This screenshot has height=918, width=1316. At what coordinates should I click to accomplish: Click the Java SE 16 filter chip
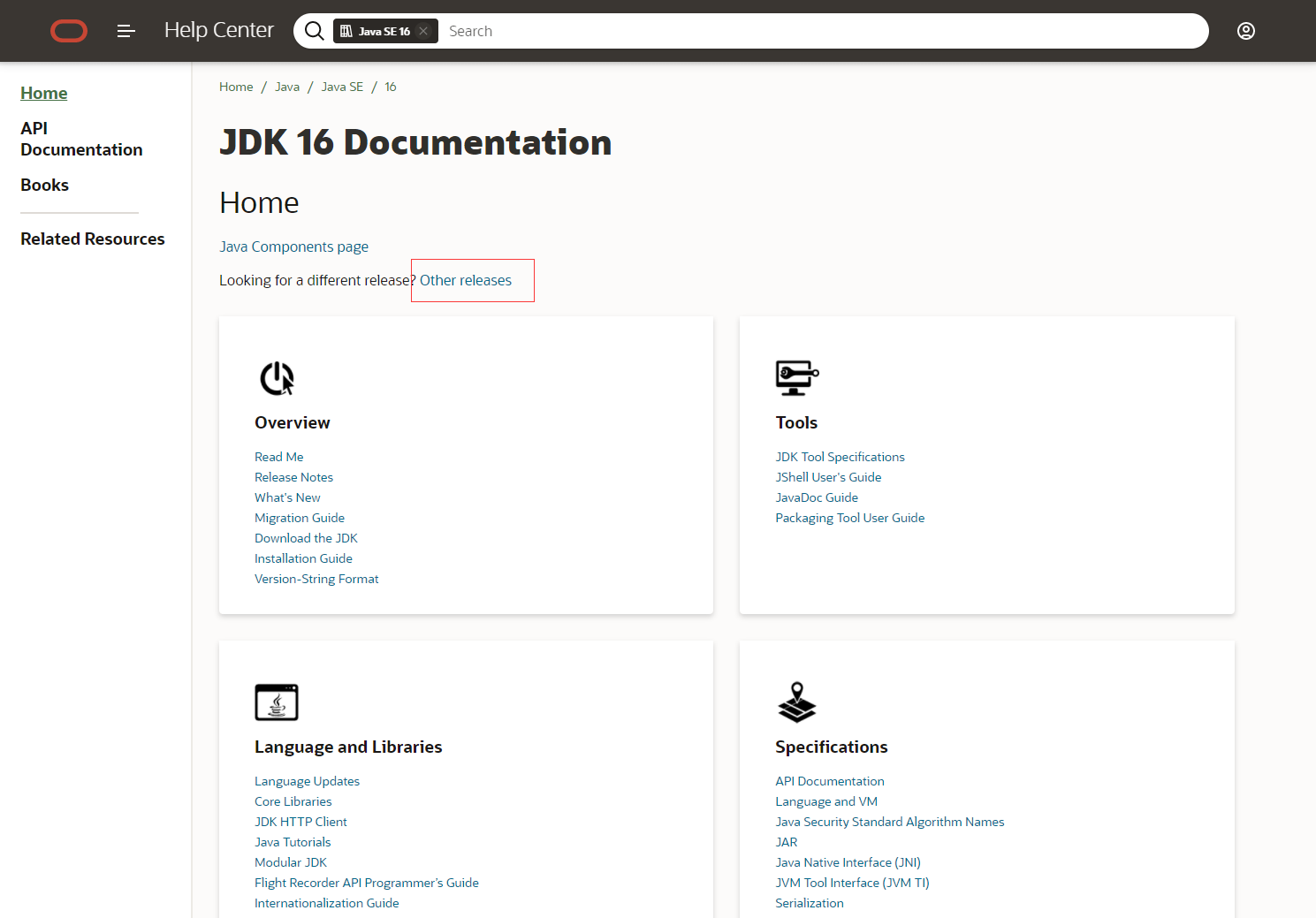[x=384, y=31]
